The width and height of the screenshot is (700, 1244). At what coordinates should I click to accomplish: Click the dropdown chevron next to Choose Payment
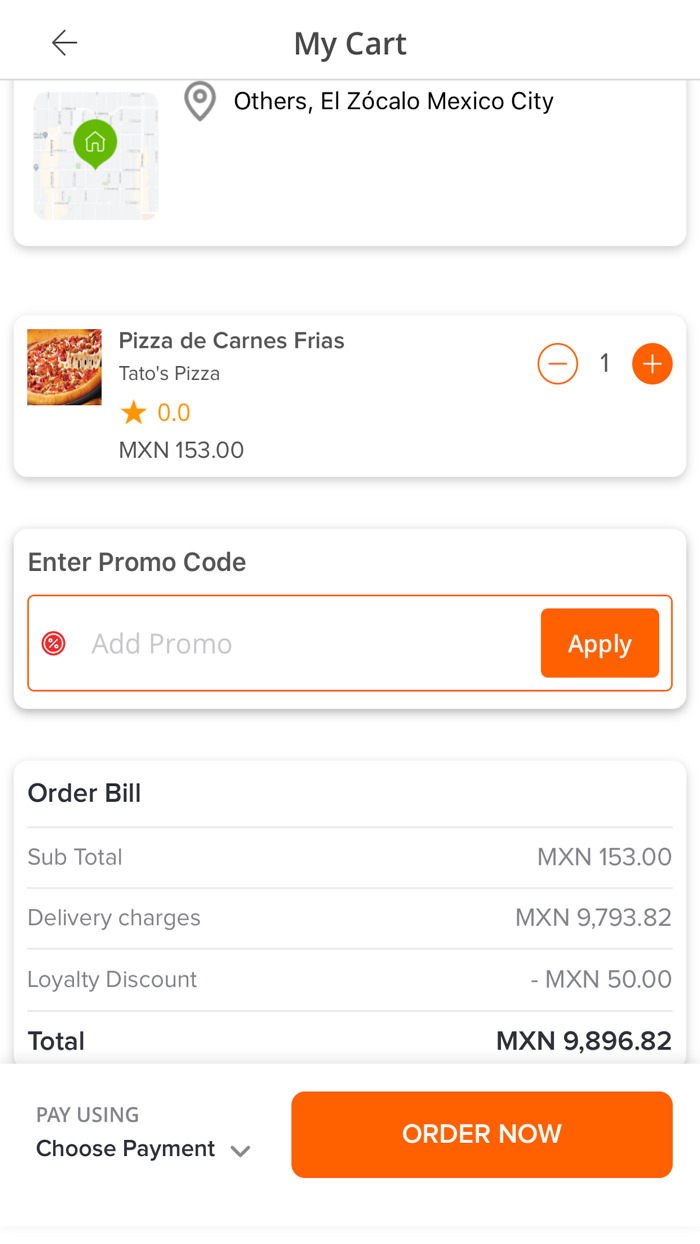pos(240,1150)
